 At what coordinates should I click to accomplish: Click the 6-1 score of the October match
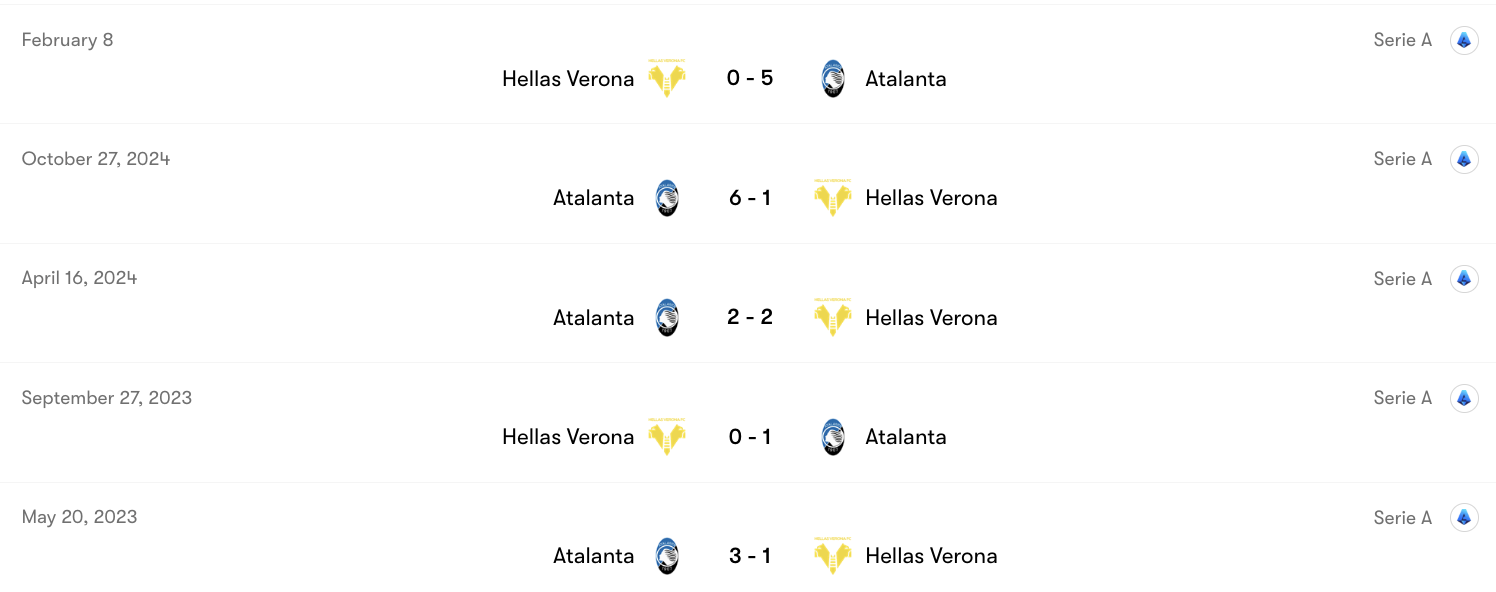750,197
